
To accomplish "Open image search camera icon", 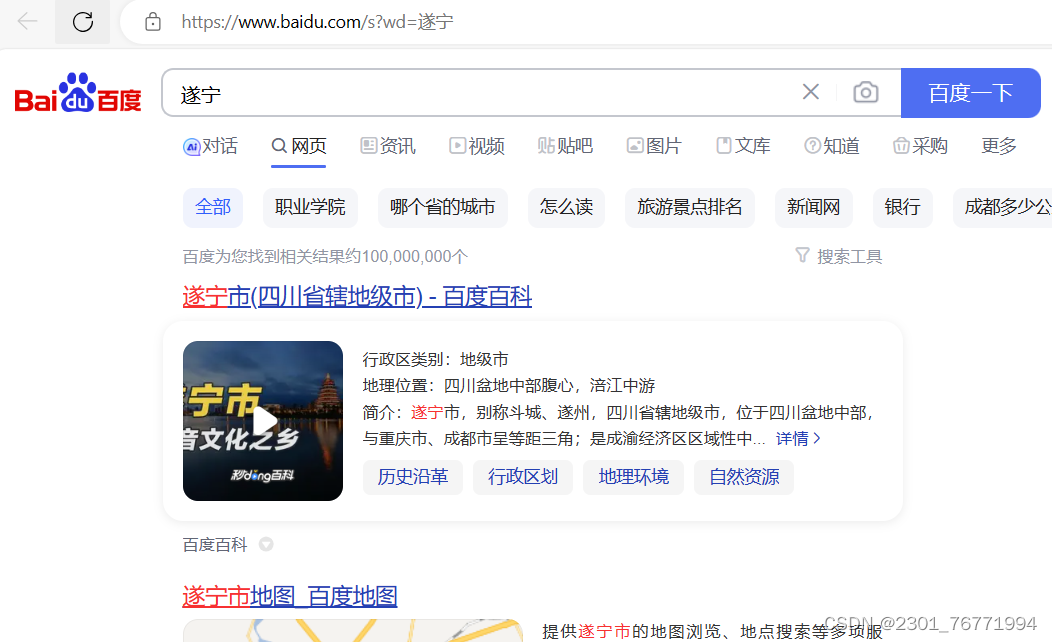I will pos(865,92).
